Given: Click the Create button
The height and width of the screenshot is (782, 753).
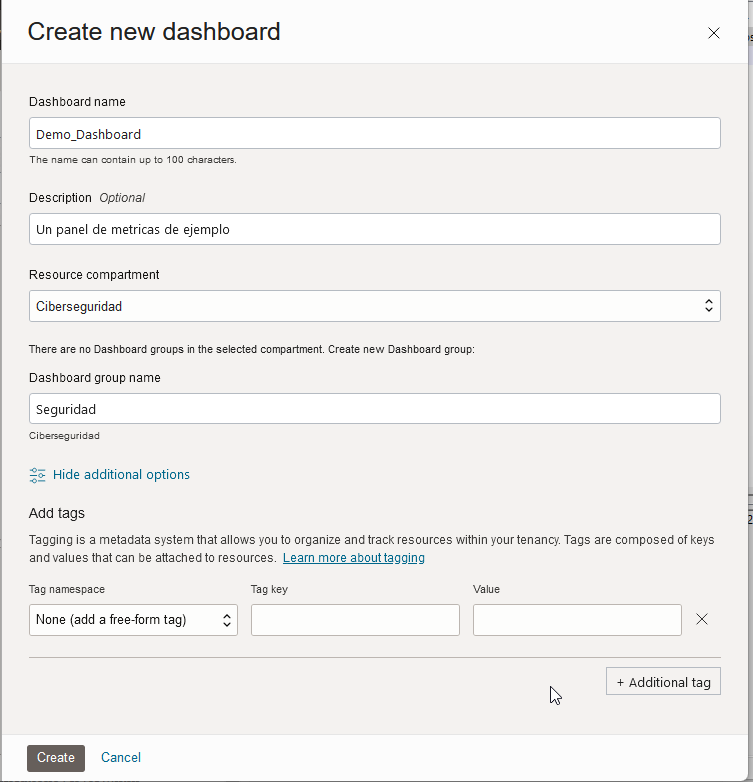Looking at the screenshot, I should point(56,758).
